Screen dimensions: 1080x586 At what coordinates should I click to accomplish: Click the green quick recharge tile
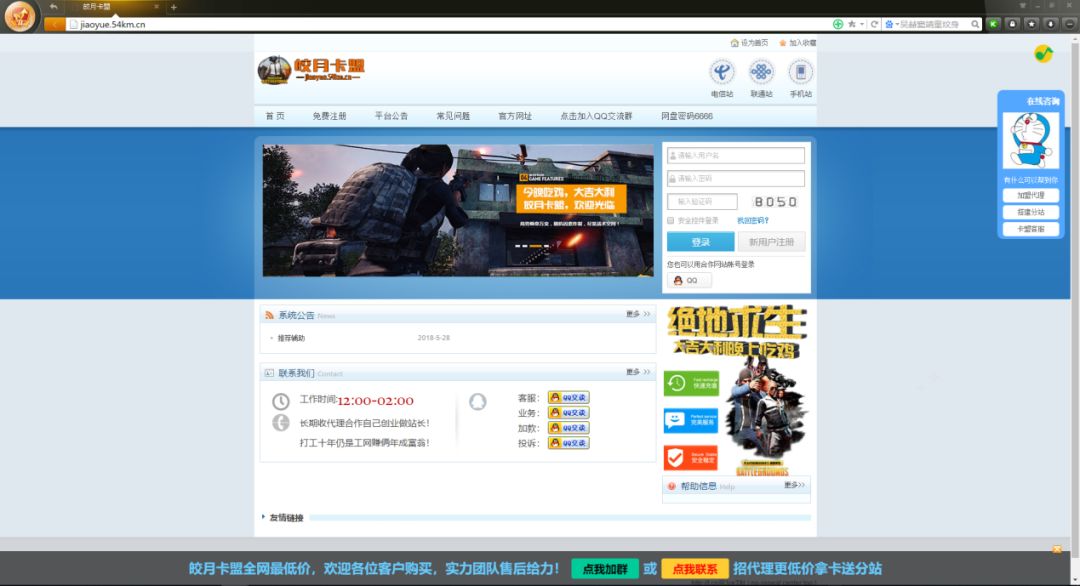pyautogui.click(x=691, y=383)
